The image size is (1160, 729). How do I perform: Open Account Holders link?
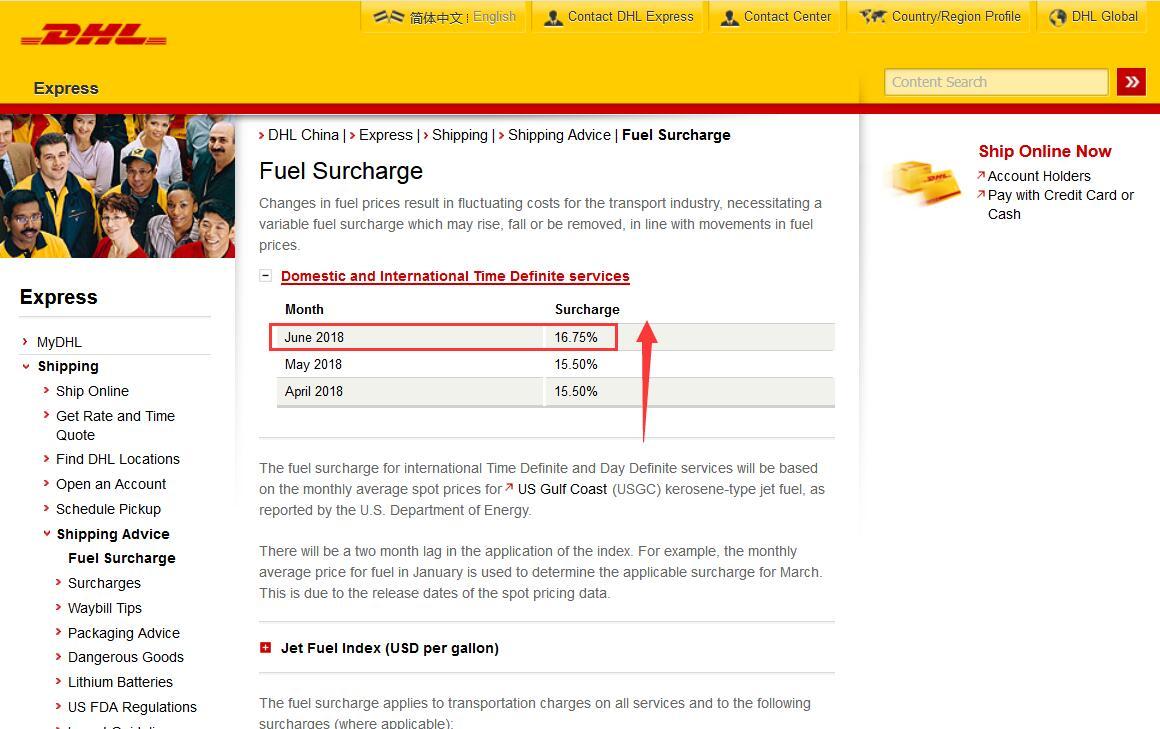[x=1039, y=176]
